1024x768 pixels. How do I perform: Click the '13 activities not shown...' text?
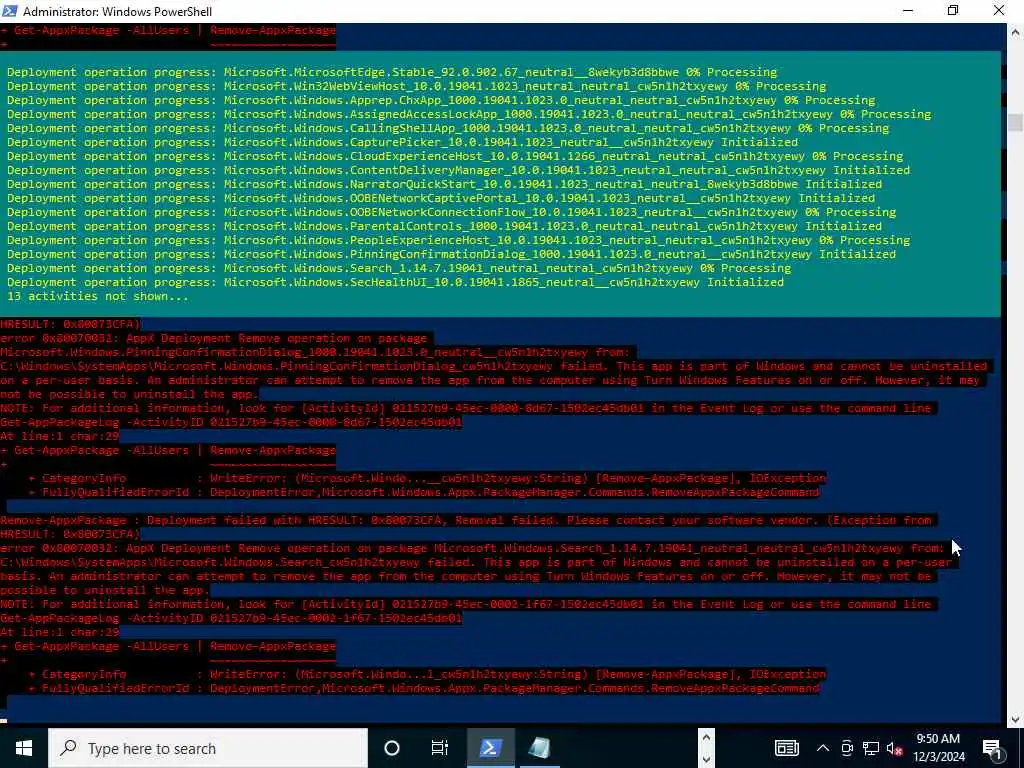tap(98, 296)
